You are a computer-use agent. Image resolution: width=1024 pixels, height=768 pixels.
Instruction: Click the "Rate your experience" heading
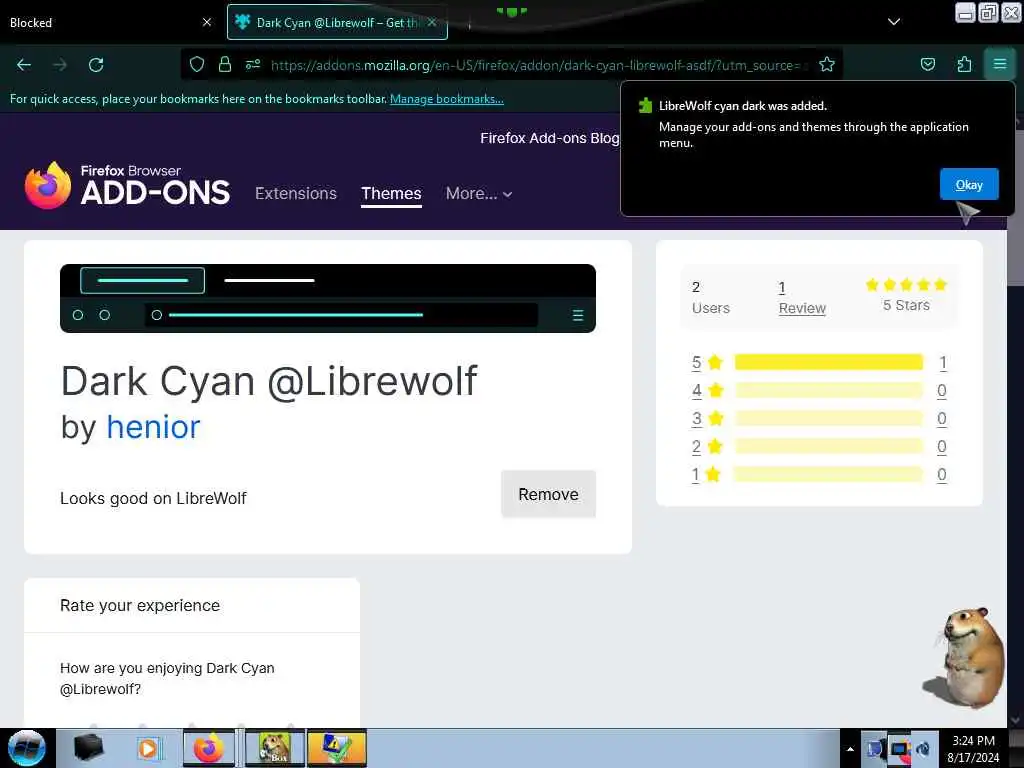[140, 605]
